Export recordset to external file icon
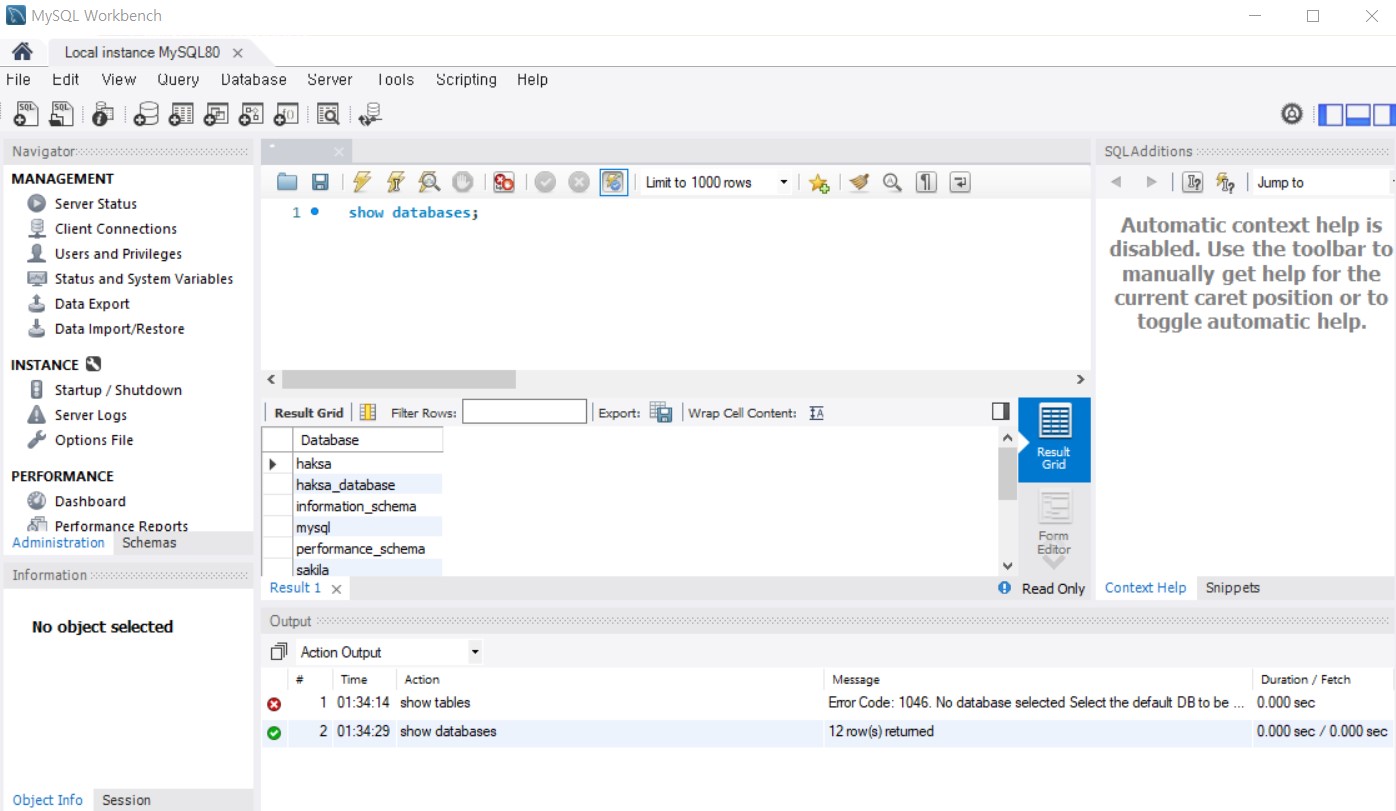The image size is (1396, 811). point(661,412)
